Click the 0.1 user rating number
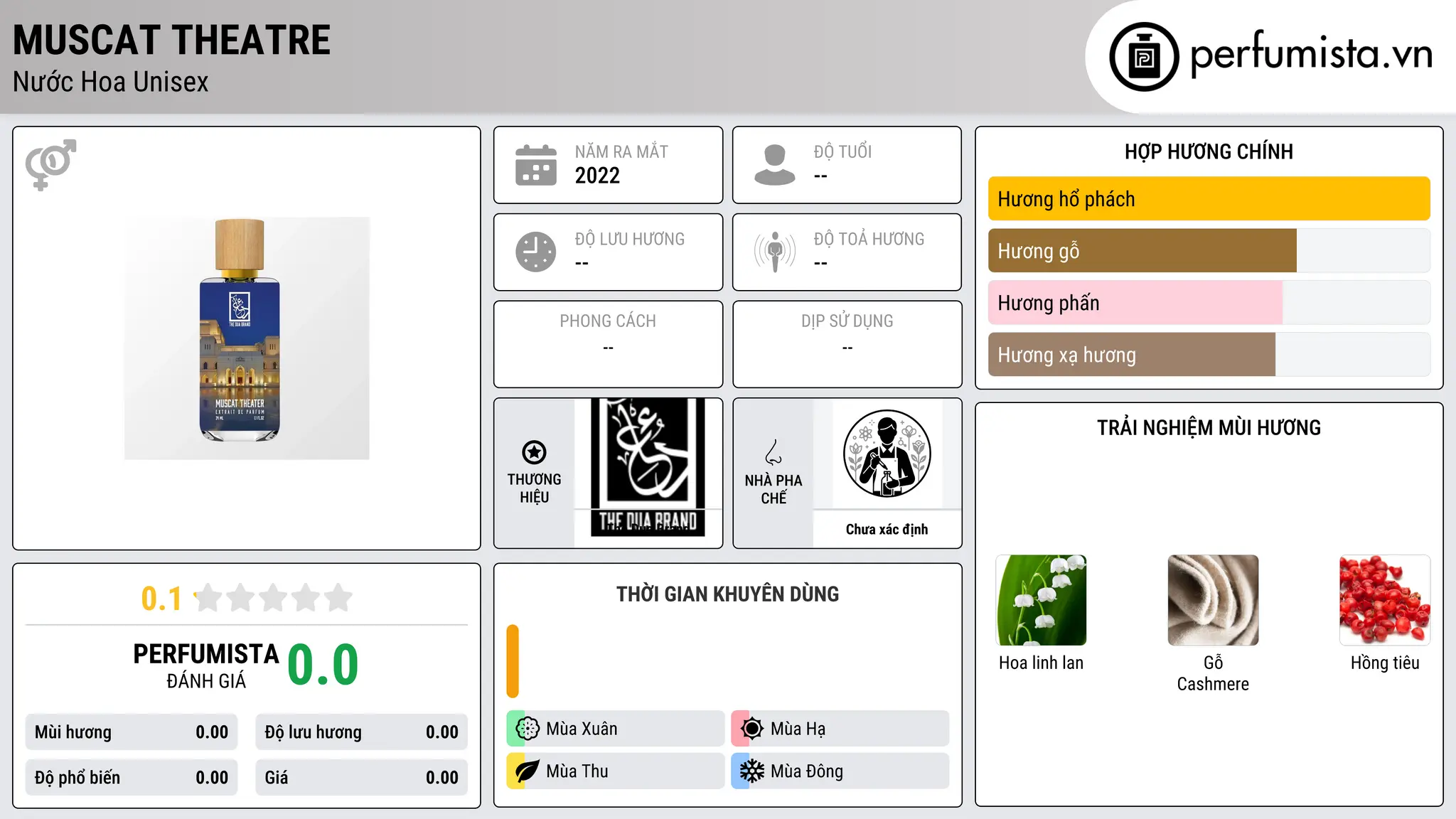 click(161, 599)
